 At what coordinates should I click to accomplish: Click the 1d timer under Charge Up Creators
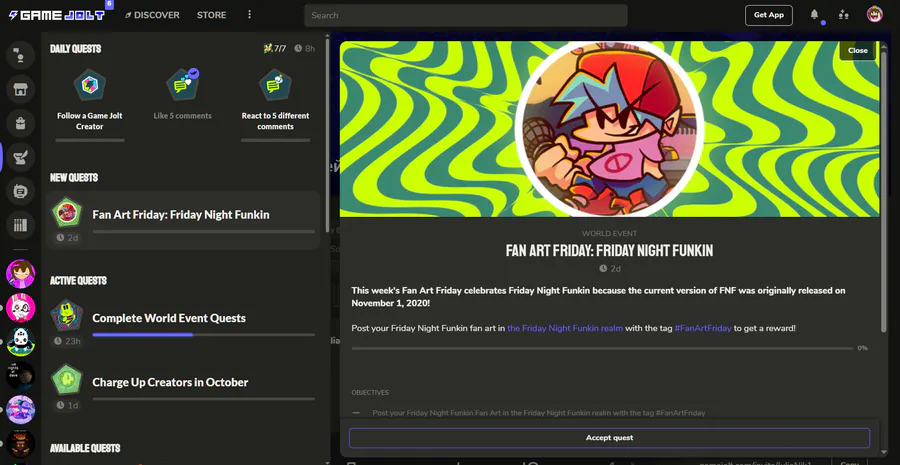click(66, 405)
